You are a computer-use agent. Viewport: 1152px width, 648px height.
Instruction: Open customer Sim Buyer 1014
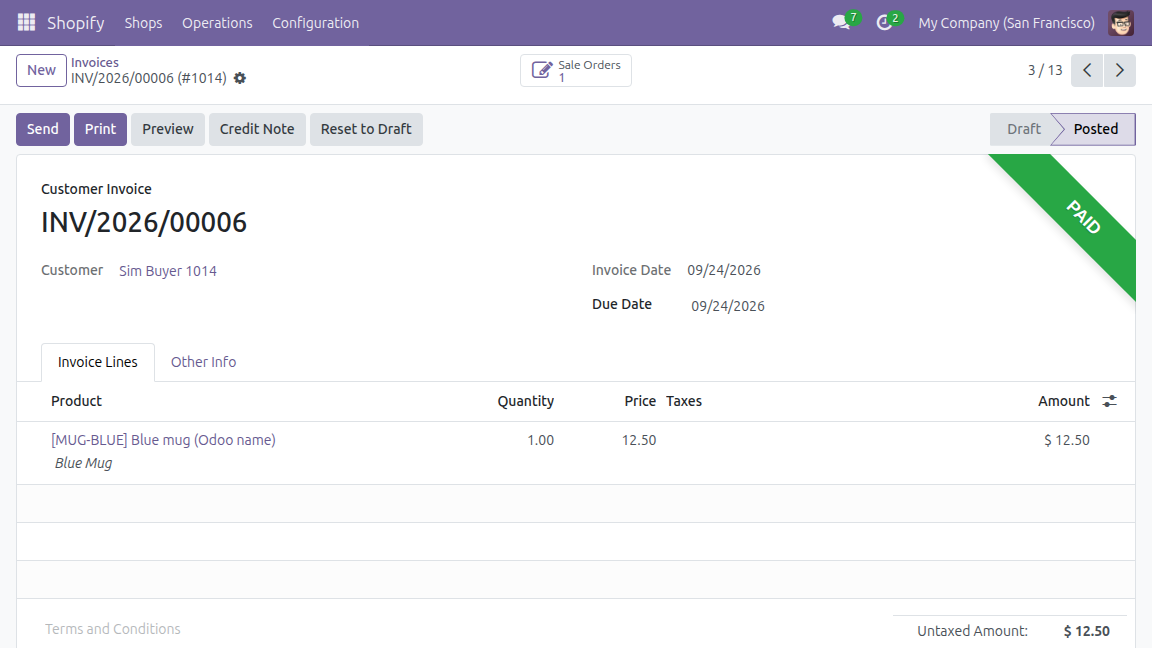point(168,271)
